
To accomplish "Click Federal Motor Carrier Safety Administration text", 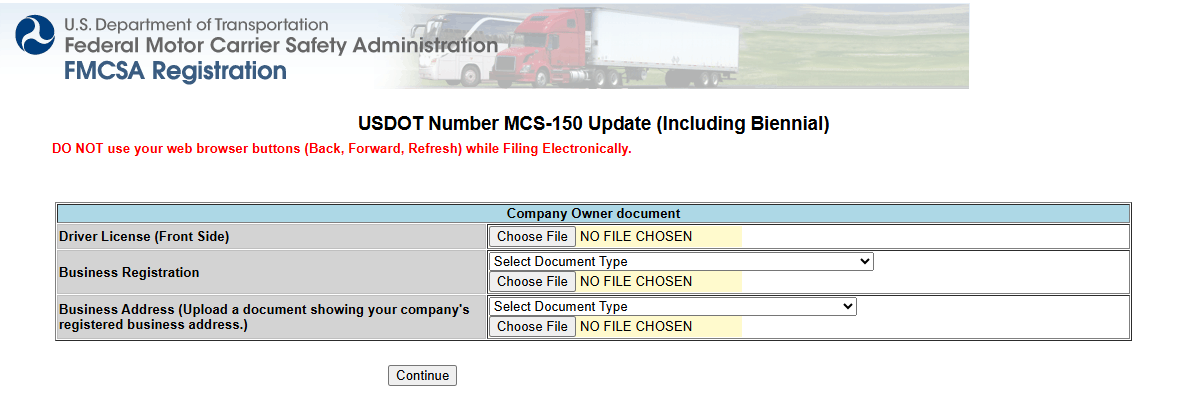I will [281, 46].
